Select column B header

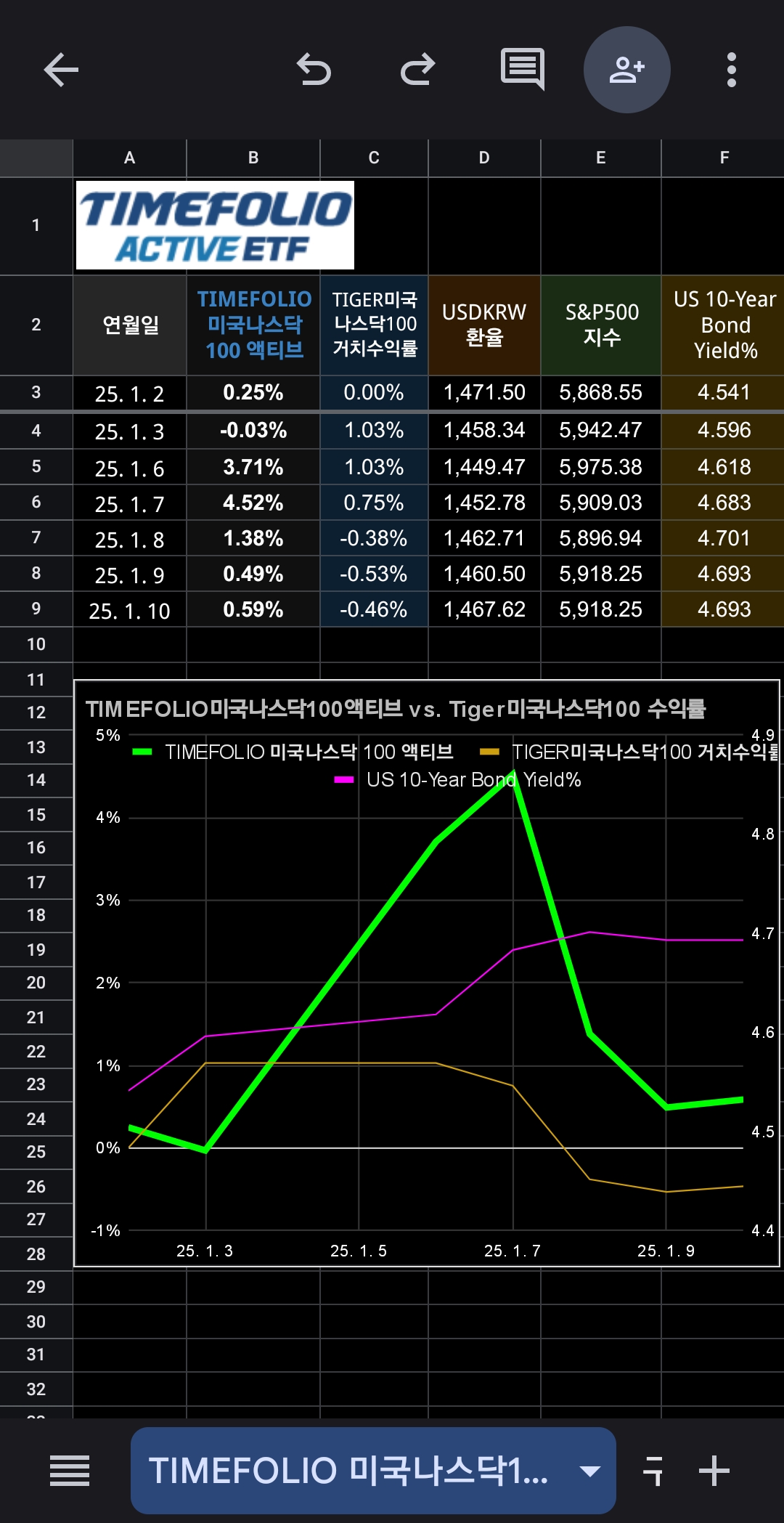(253, 158)
